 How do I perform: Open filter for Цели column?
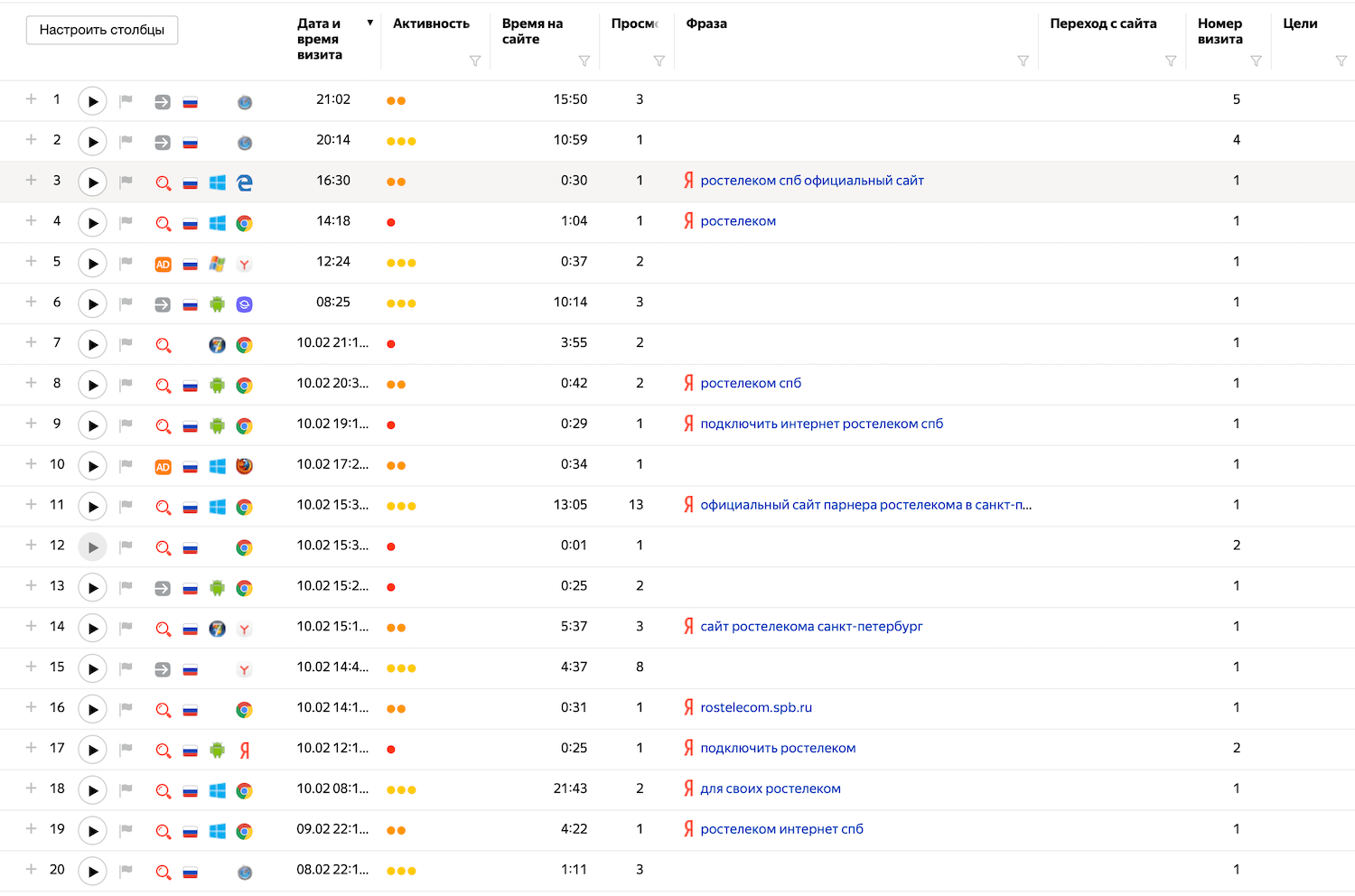click(x=1341, y=61)
